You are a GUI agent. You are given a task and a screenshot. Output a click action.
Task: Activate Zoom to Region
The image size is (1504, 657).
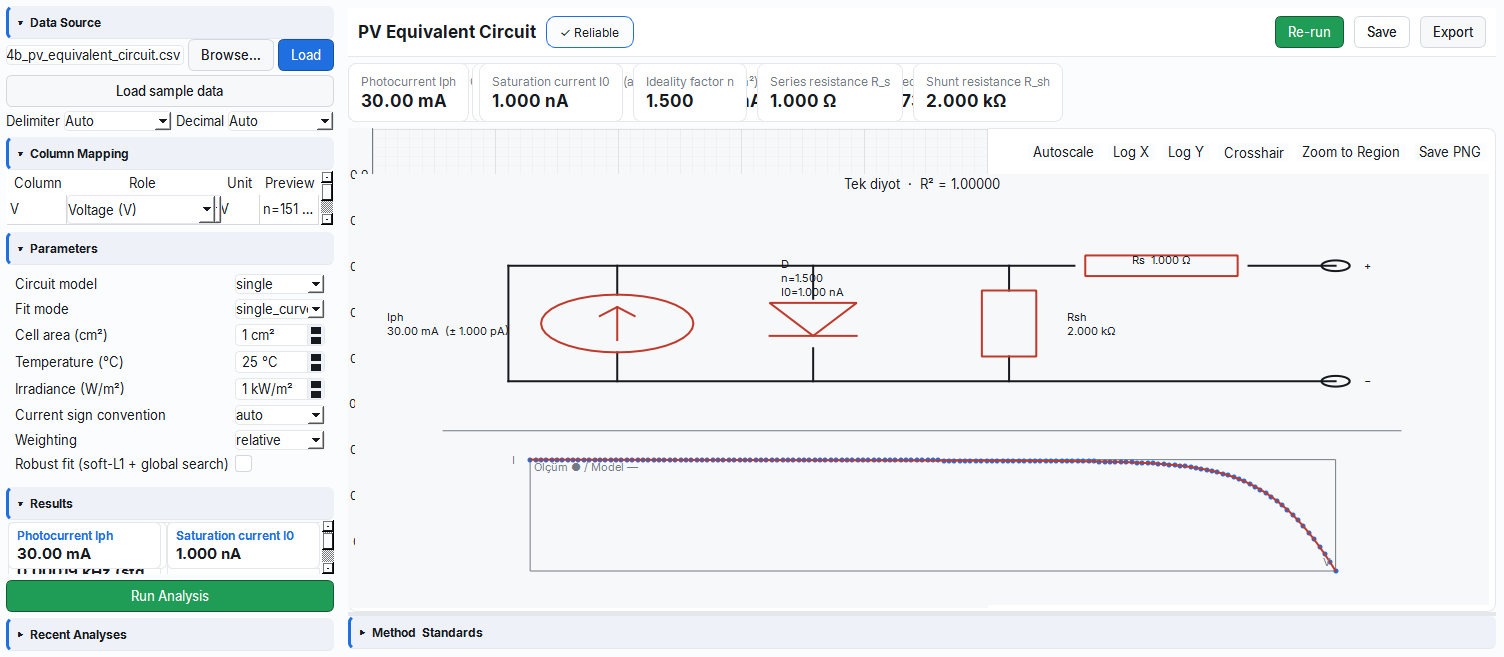click(x=1351, y=152)
